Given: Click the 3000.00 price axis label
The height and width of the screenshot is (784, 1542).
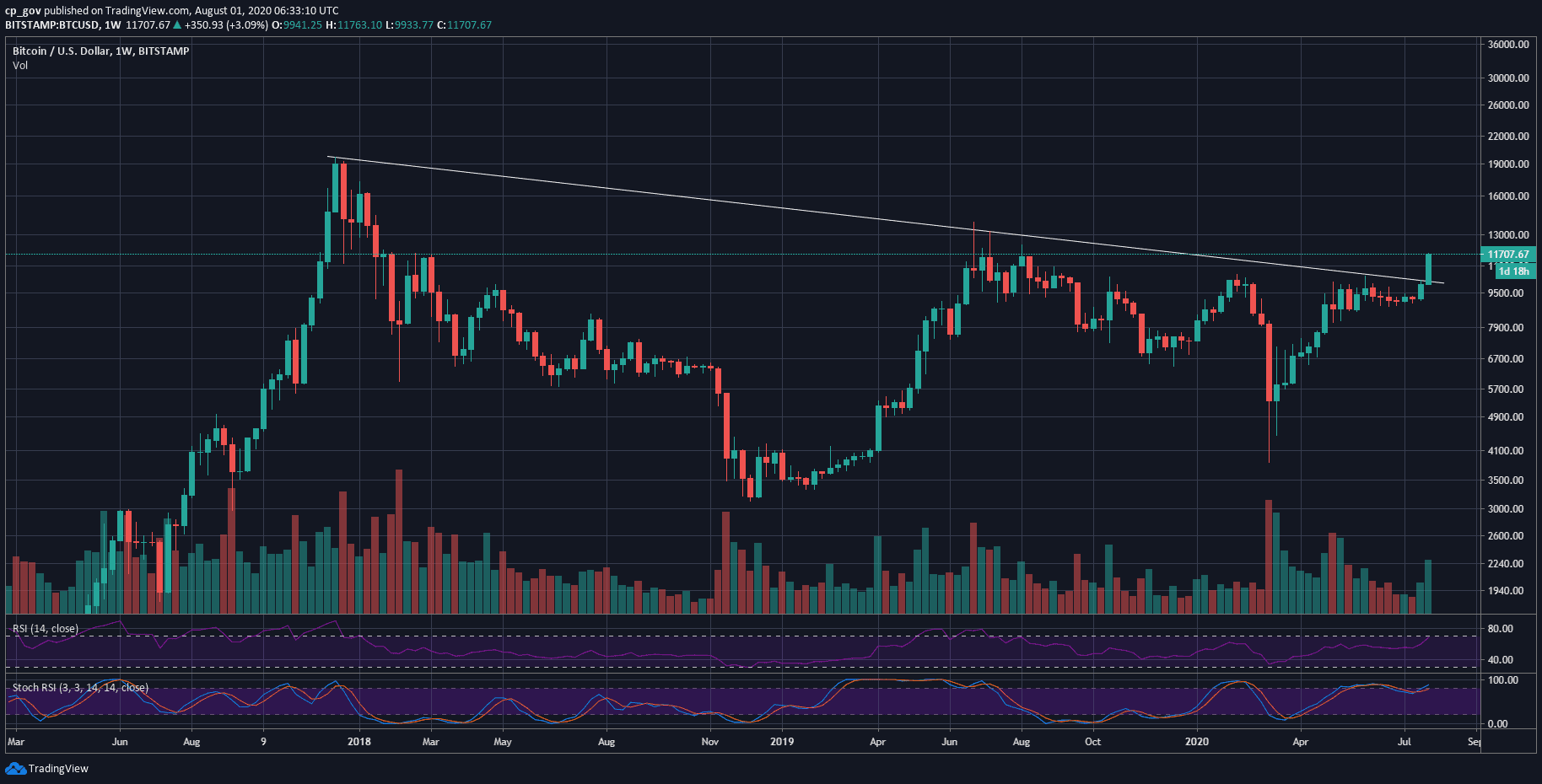Looking at the screenshot, I should coord(1506,508).
